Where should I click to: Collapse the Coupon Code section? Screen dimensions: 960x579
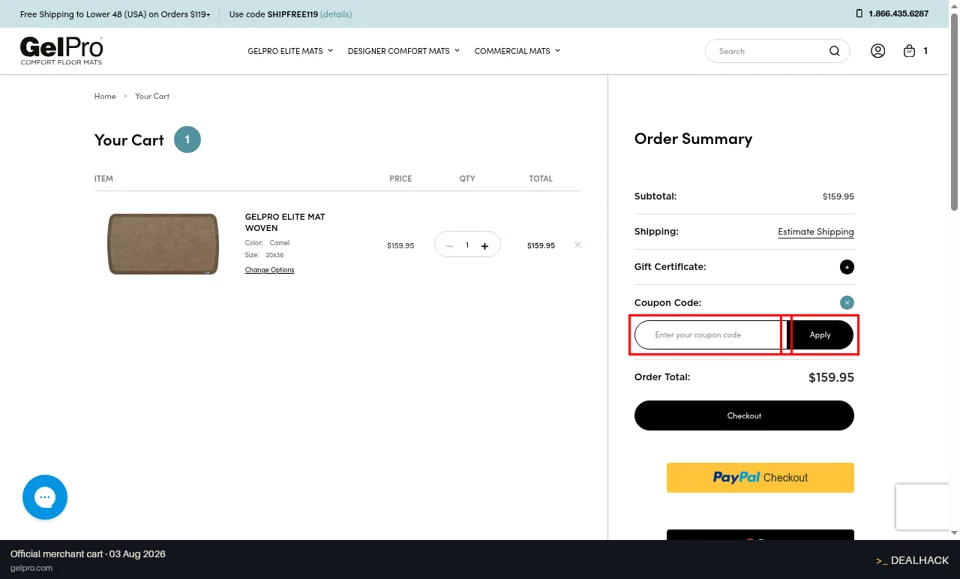click(x=846, y=302)
